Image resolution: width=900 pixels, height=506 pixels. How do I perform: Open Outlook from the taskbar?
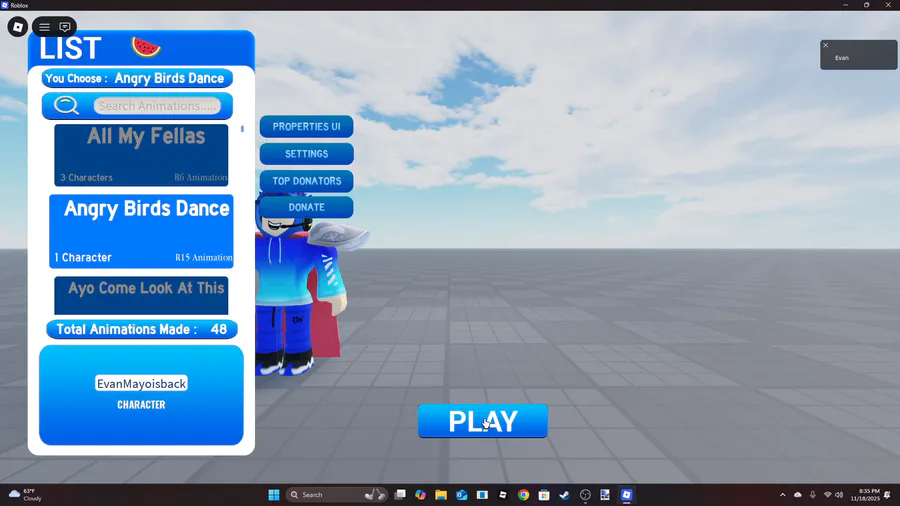click(x=461, y=495)
